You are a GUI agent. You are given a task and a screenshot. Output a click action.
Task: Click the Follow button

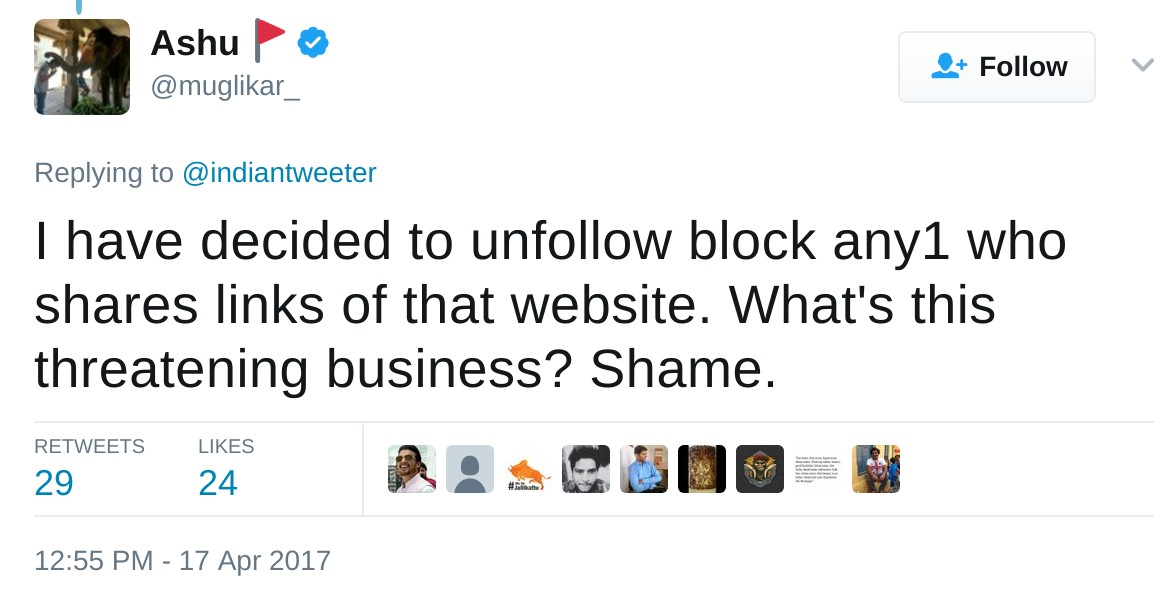pos(996,67)
